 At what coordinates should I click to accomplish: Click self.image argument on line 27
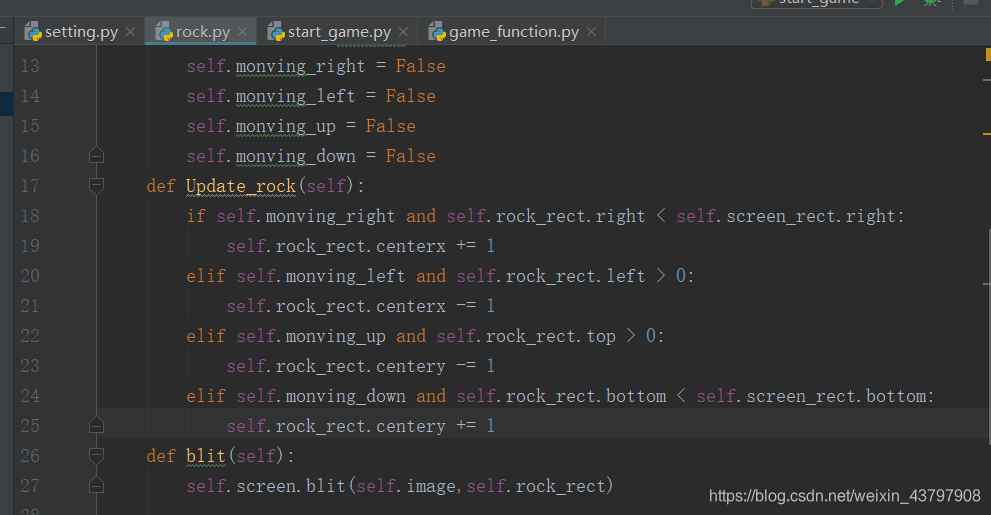[406, 486]
